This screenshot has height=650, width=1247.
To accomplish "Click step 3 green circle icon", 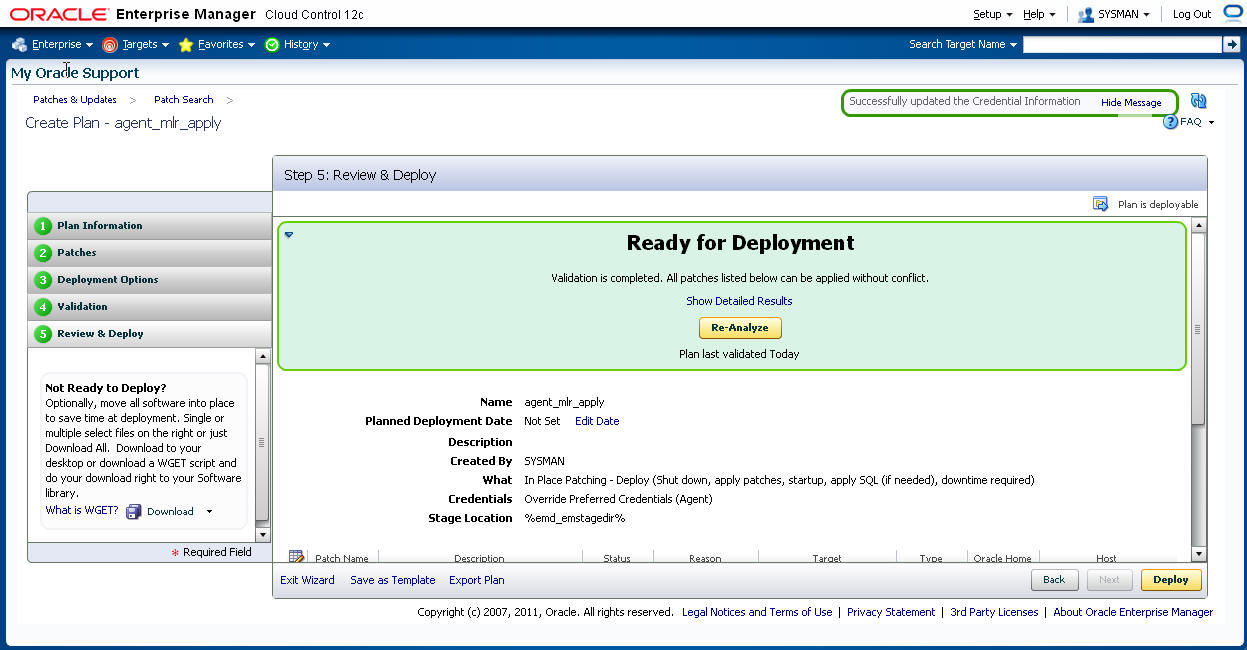I will [x=43, y=280].
